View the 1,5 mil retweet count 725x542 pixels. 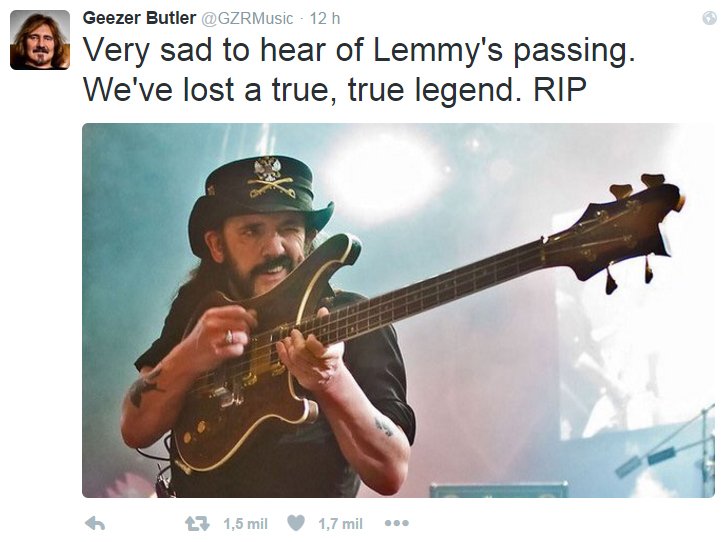(x=246, y=524)
